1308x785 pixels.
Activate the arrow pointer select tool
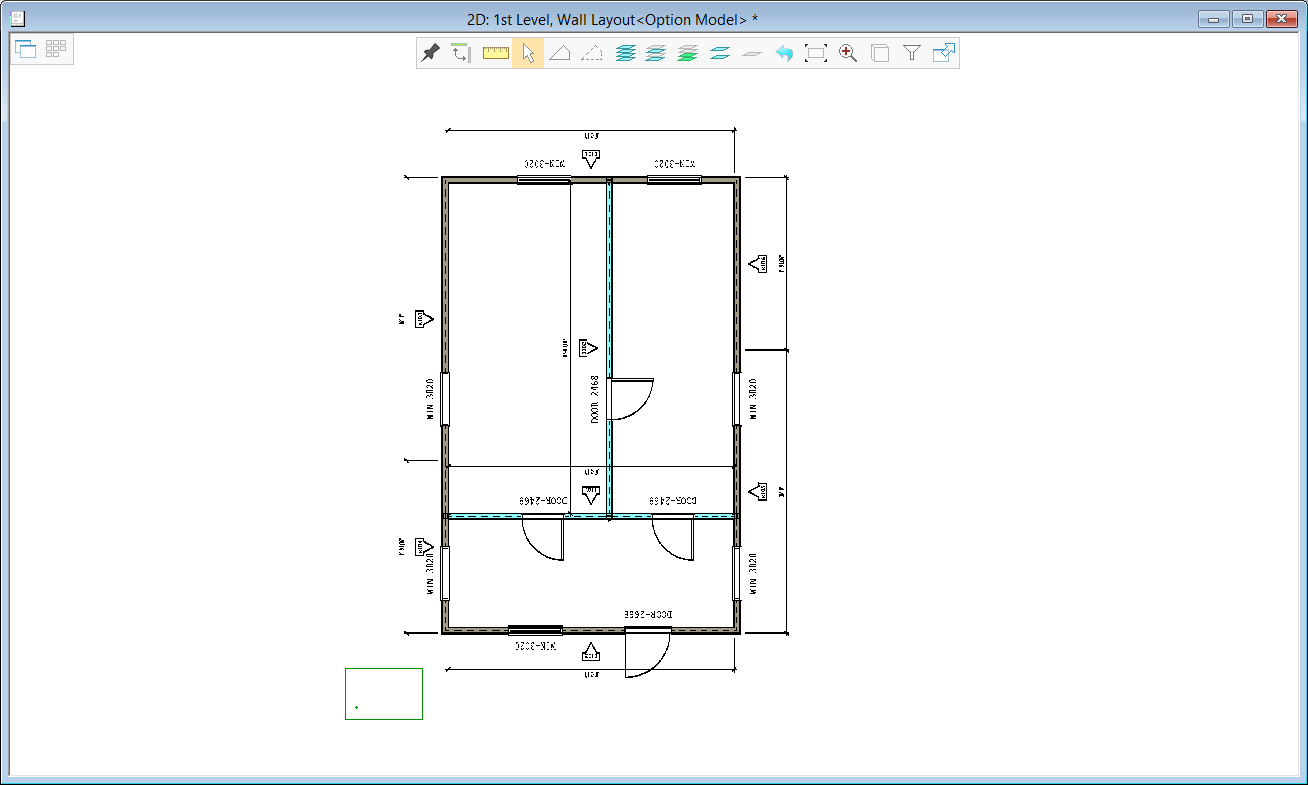click(528, 53)
